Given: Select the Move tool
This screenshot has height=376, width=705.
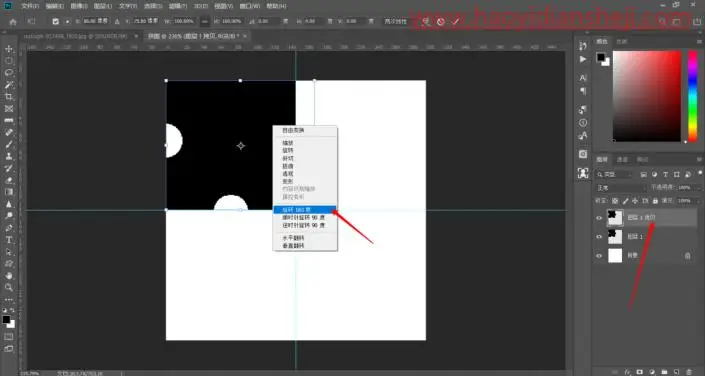Looking at the screenshot, I should [9, 49].
